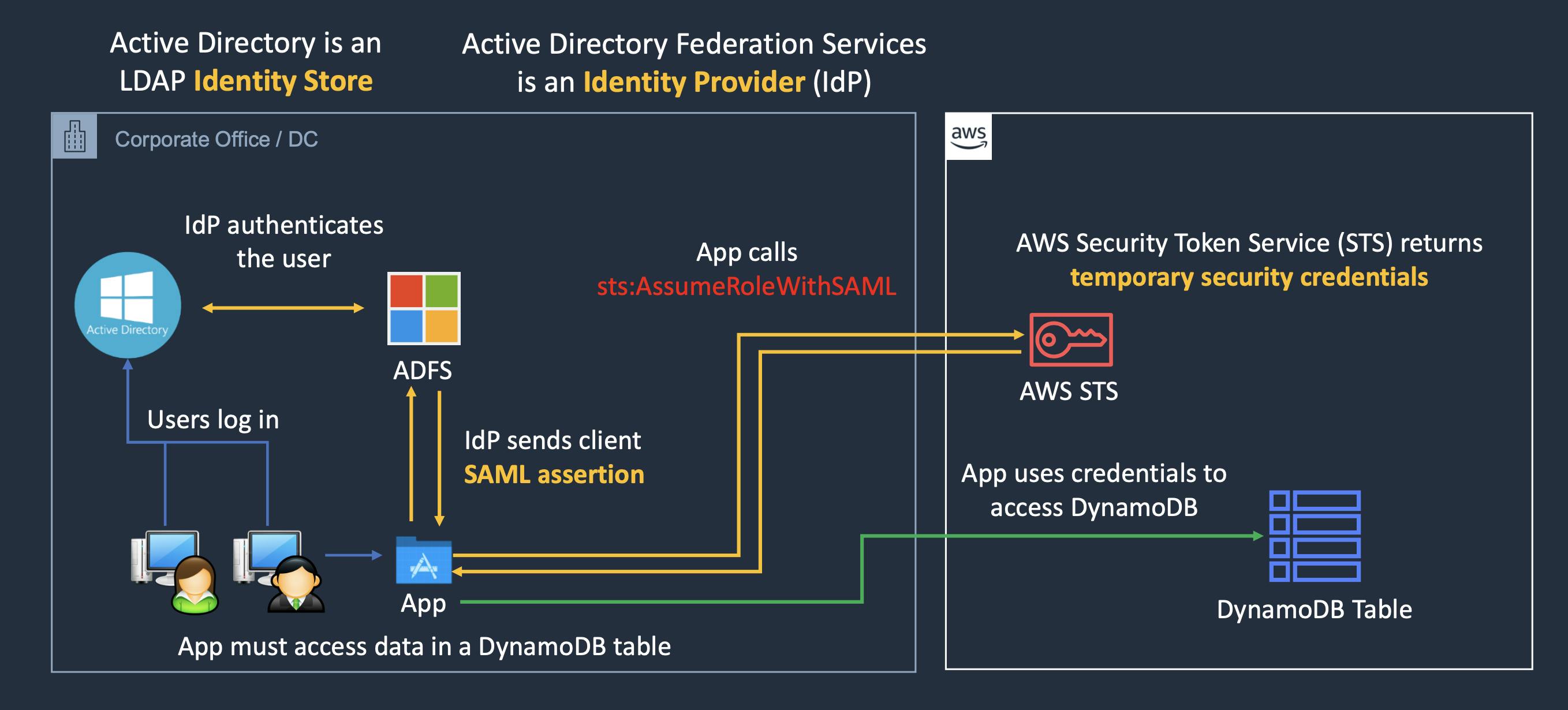Image resolution: width=1568 pixels, height=710 pixels.
Task: Click the yellow 'Identity Store' heading text
Action: 283,81
